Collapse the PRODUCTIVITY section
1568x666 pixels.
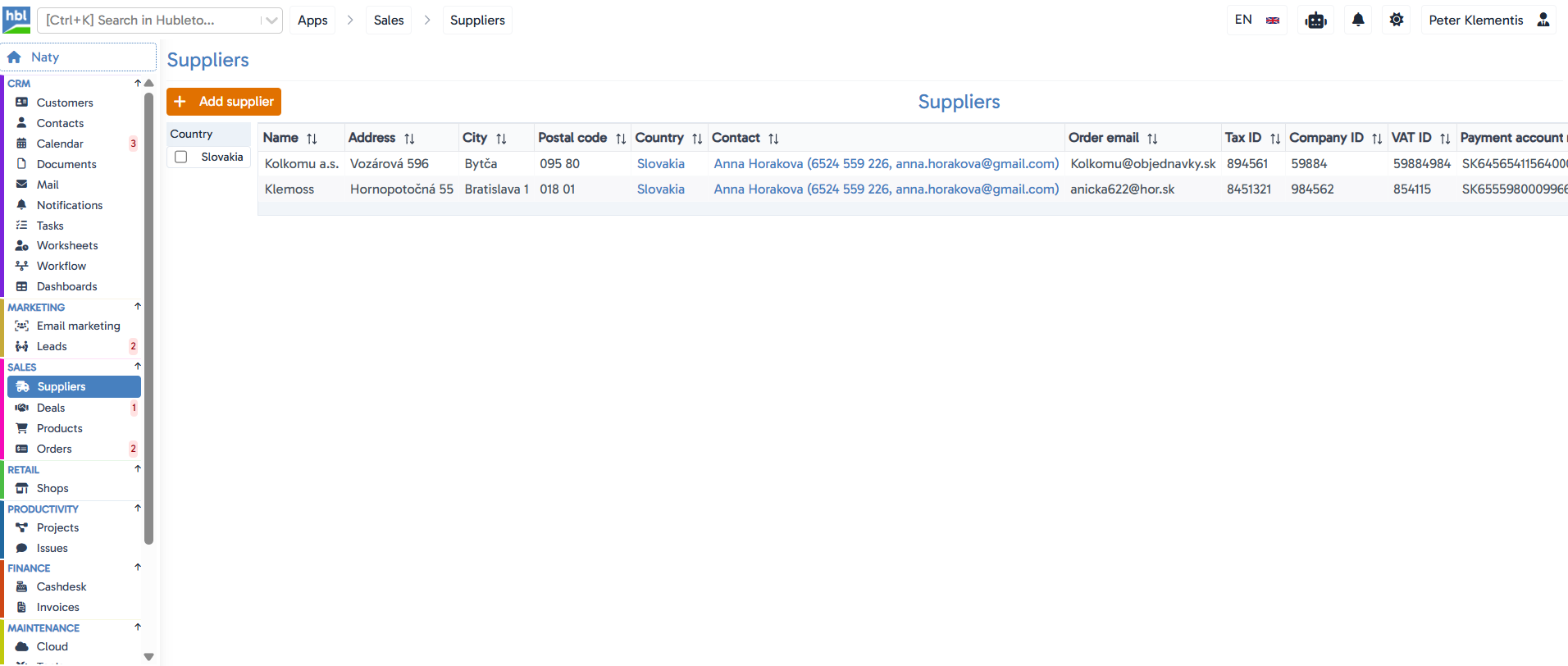tap(138, 509)
